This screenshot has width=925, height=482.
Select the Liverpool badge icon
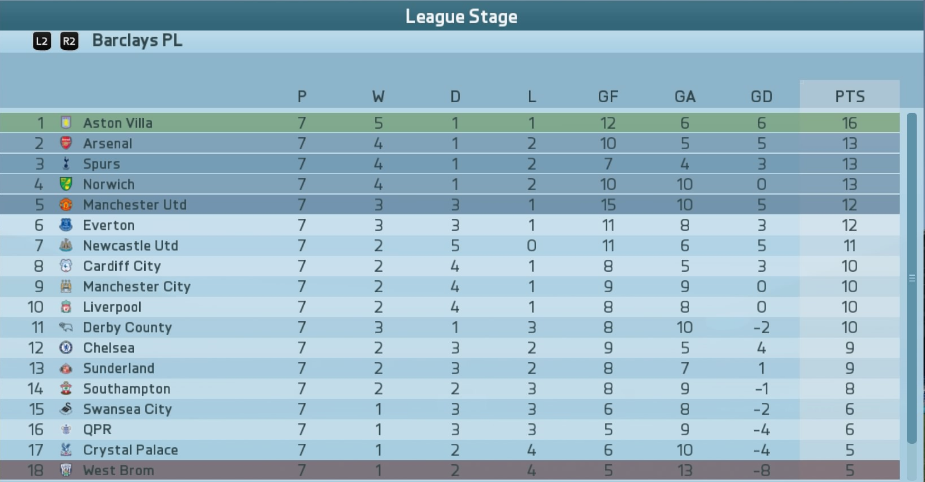coord(66,307)
